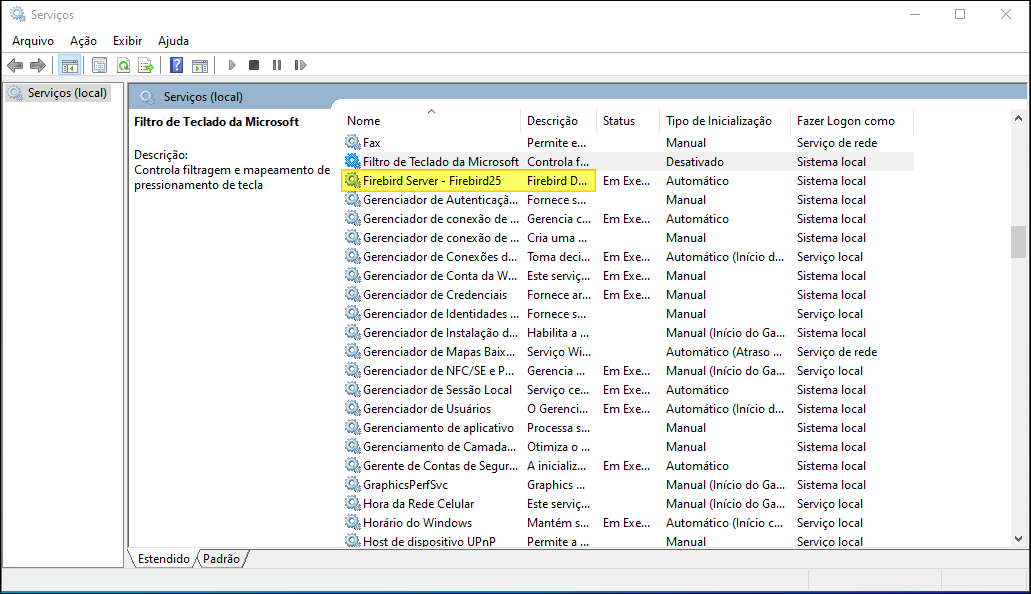The width and height of the screenshot is (1031, 594).
Task: Click gear icon of GraphicsPerfSvc row
Action: tap(352, 485)
